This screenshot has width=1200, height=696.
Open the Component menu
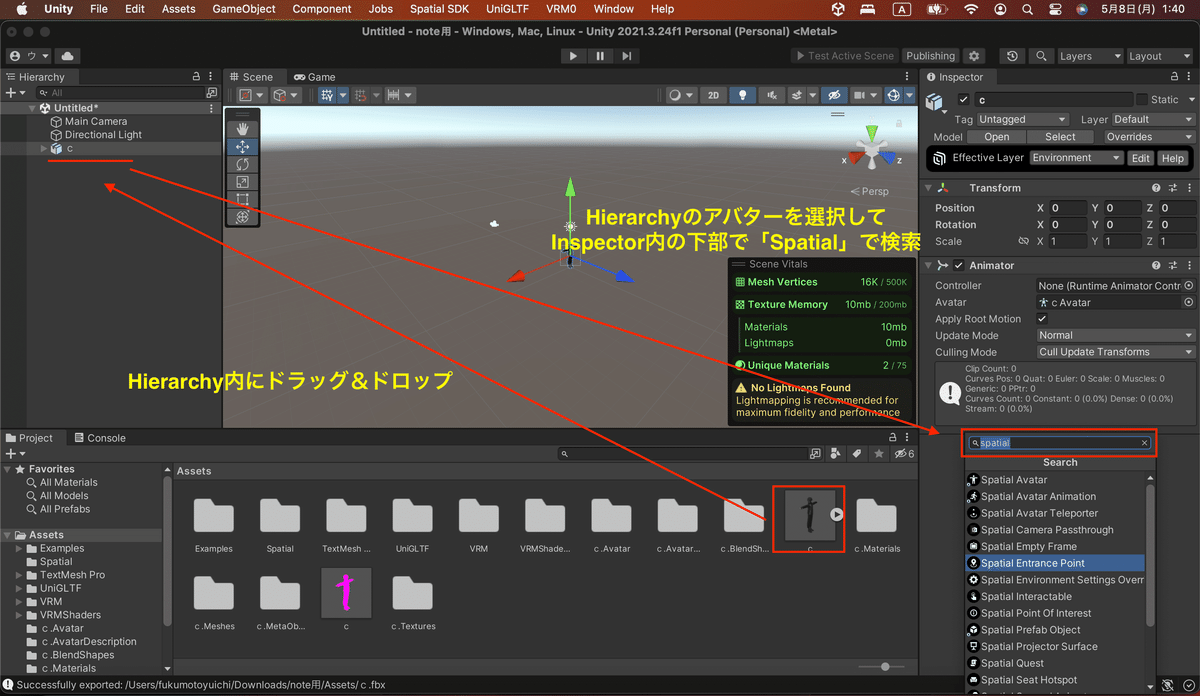322,9
